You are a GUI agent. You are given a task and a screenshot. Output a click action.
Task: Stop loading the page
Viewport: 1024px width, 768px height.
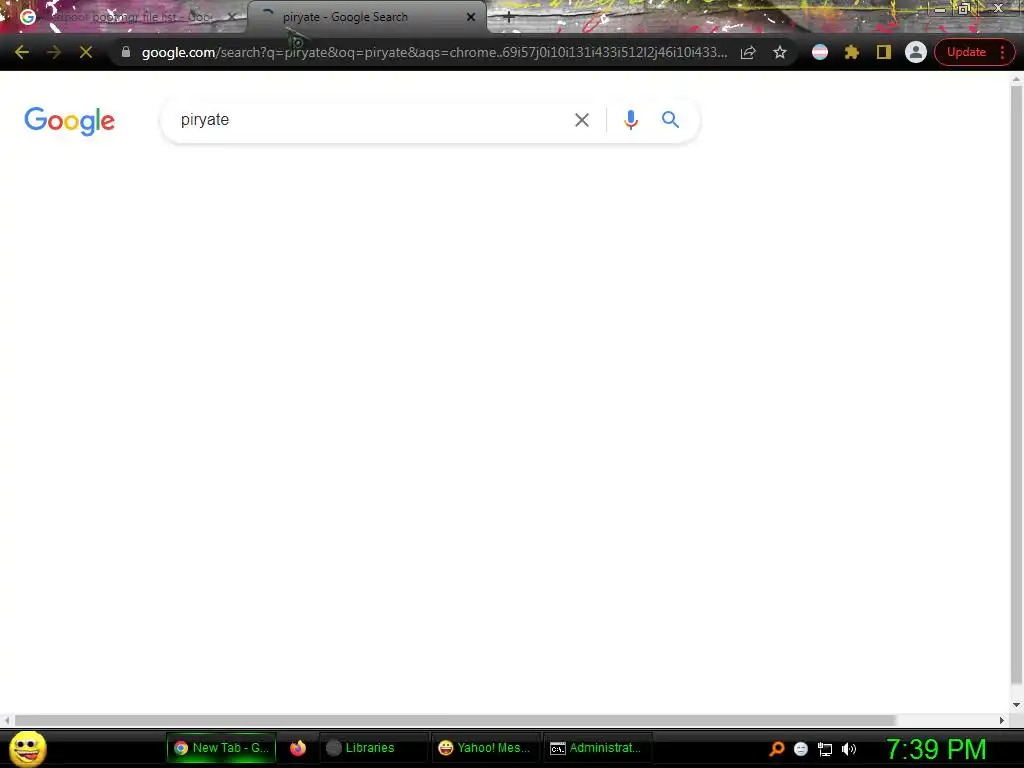point(86,52)
